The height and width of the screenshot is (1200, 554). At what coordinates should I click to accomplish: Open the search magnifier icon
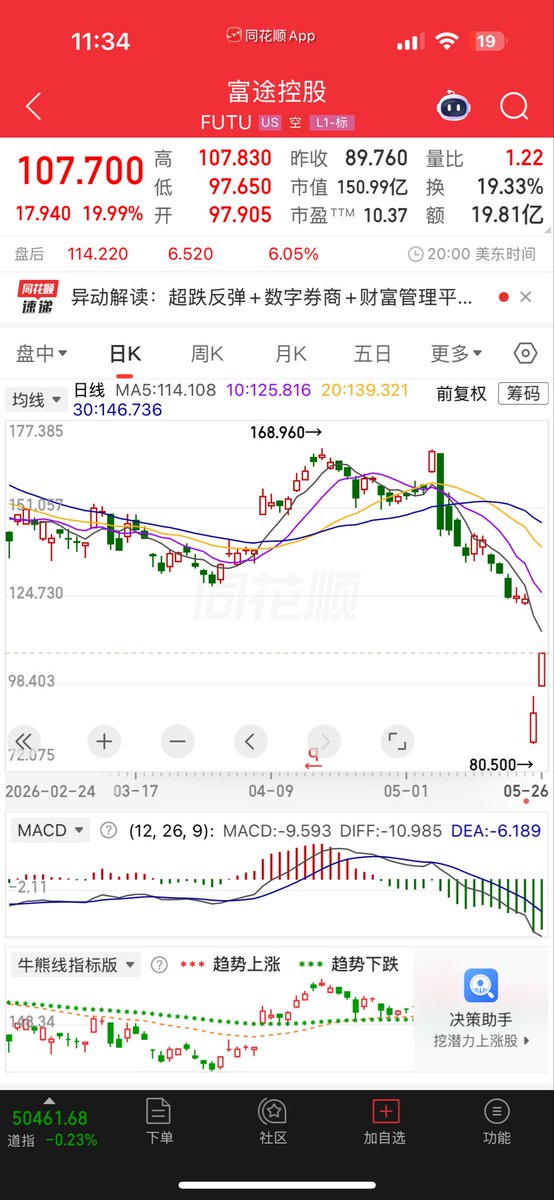click(x=514, y=106)
